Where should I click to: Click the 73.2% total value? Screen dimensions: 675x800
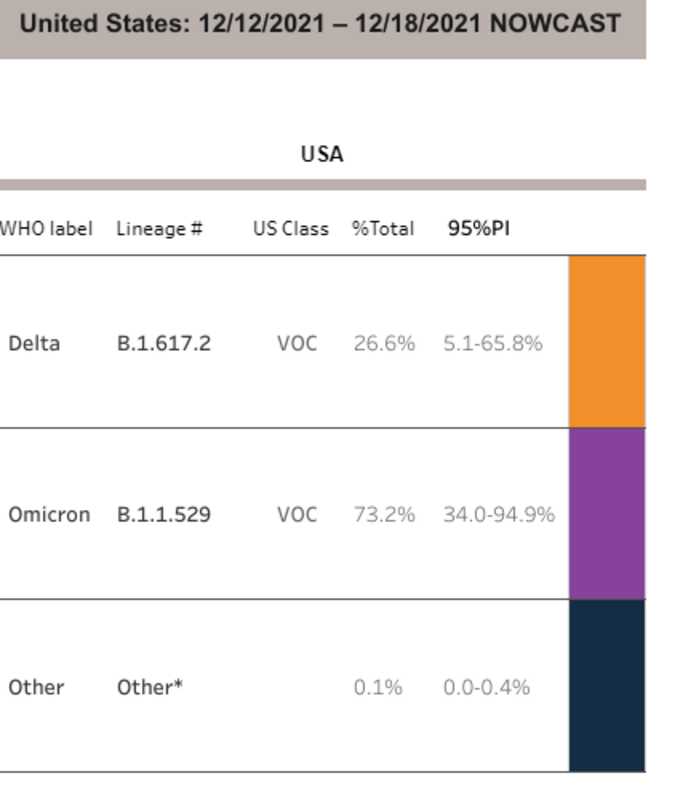coord(384,515)
